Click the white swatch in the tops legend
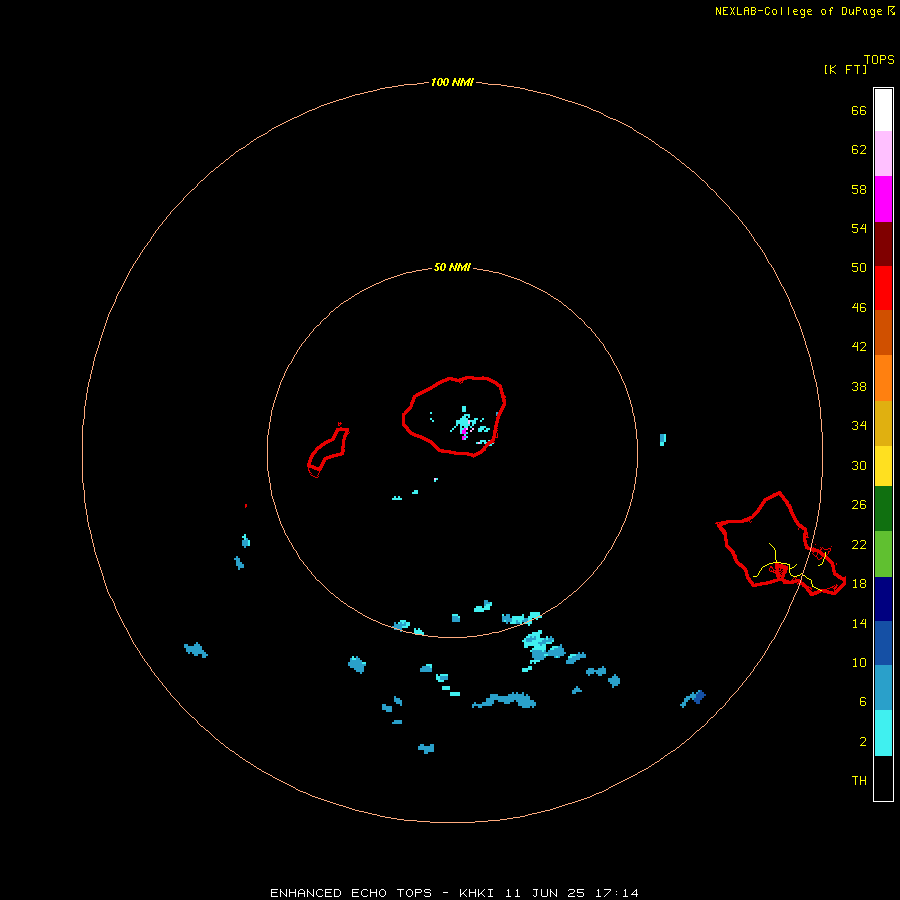 point(883,110)
